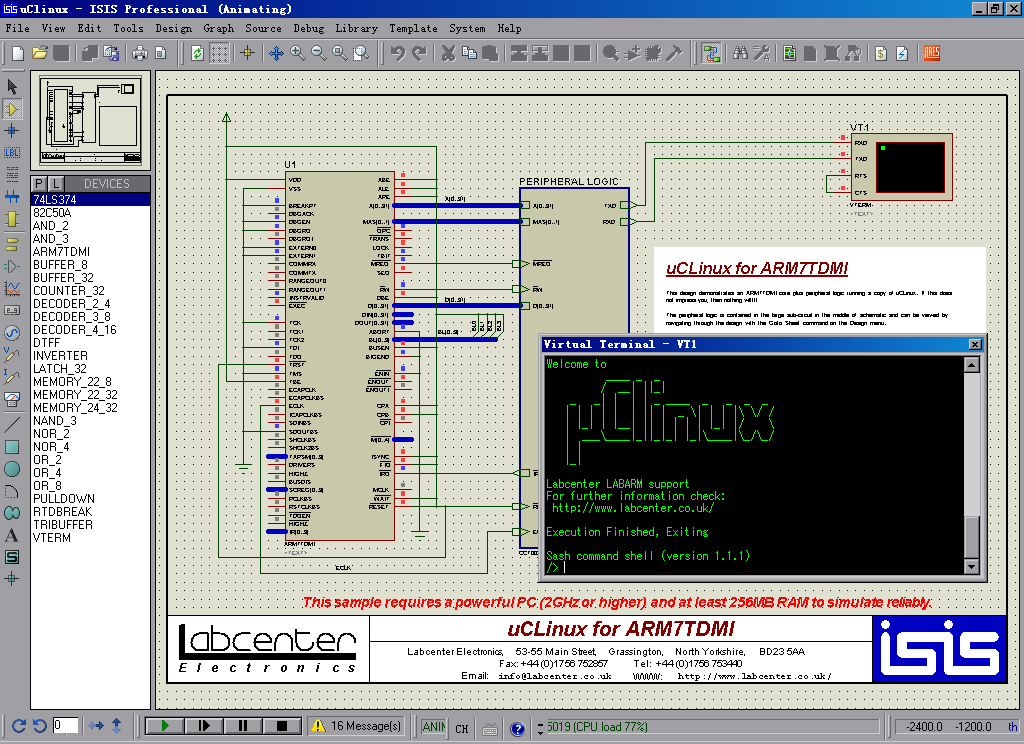Click Virtual Terminal scrollbar up arrow
This screenshot has height=744, width=1024.
[972, 365]
